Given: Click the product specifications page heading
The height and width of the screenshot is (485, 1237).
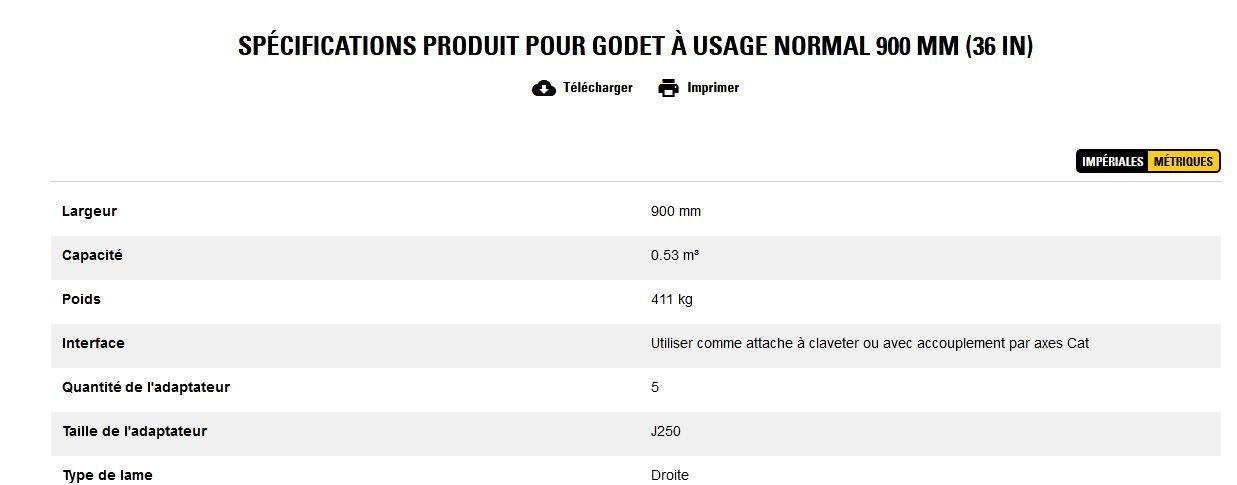Looking at the screenshot, I should (x=635, y=46).
